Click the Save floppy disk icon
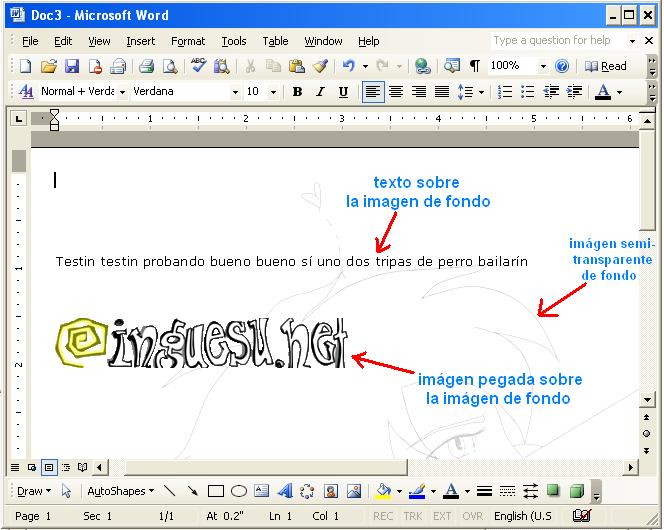Viewport: 664px width, 530px height. [x=72, y=66]
